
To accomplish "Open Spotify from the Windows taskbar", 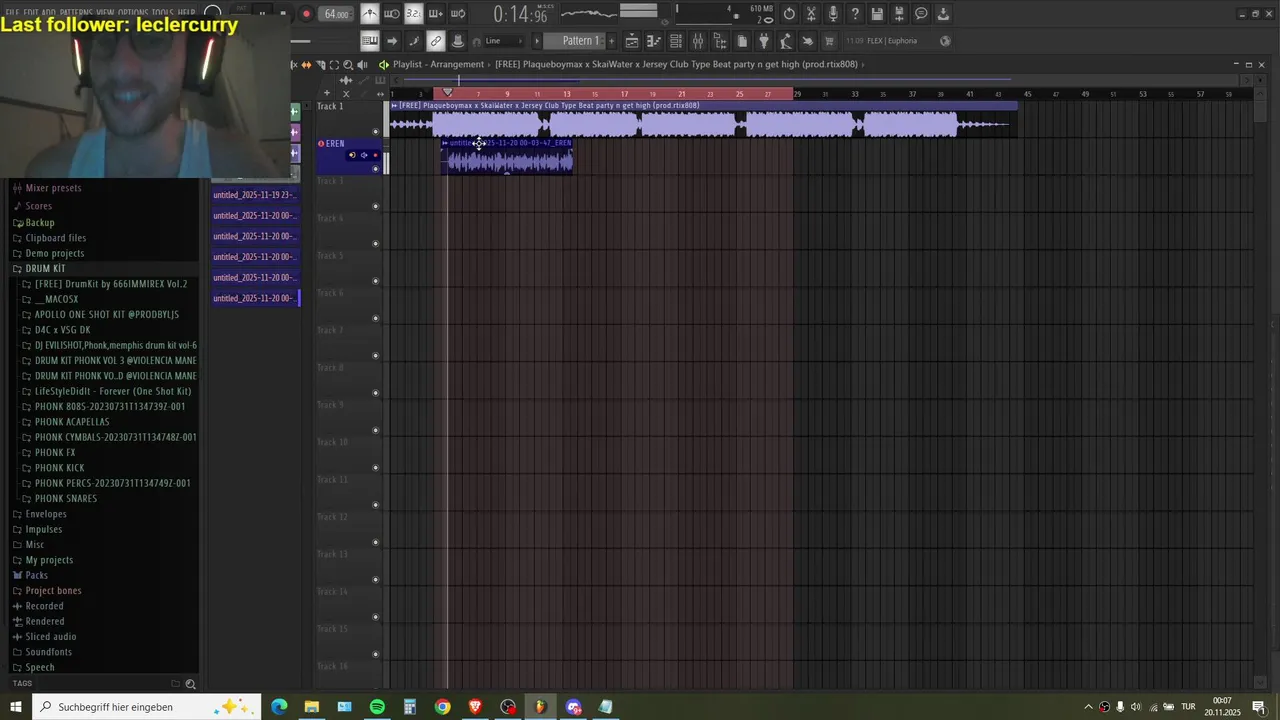I will tap(377, 707).
